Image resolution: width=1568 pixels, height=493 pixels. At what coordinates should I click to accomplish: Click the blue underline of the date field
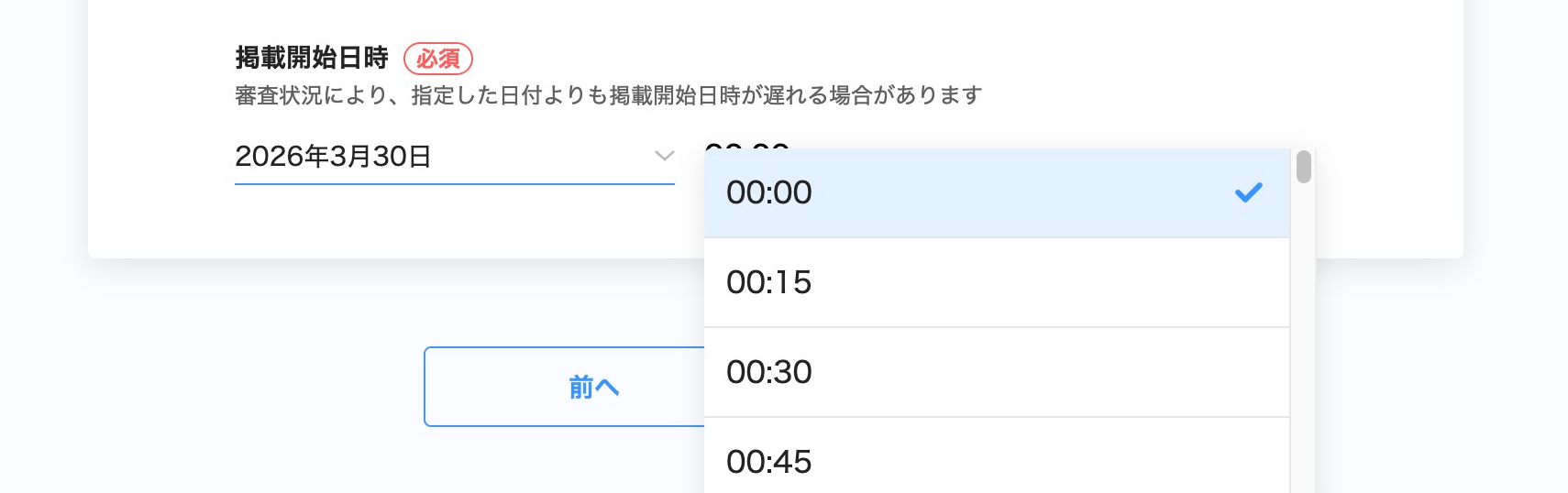pyautogui.click(x=454, y=184)
